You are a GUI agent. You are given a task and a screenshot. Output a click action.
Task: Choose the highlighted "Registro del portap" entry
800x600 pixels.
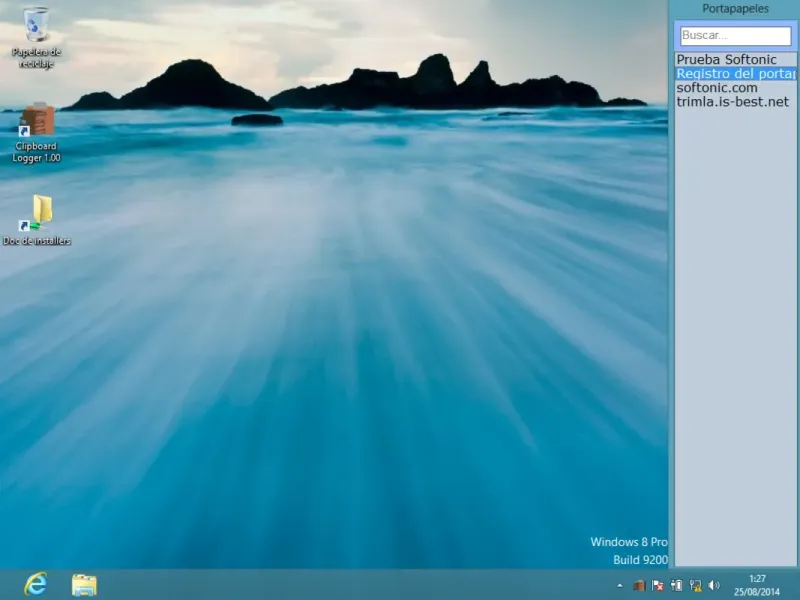point(735,74)
